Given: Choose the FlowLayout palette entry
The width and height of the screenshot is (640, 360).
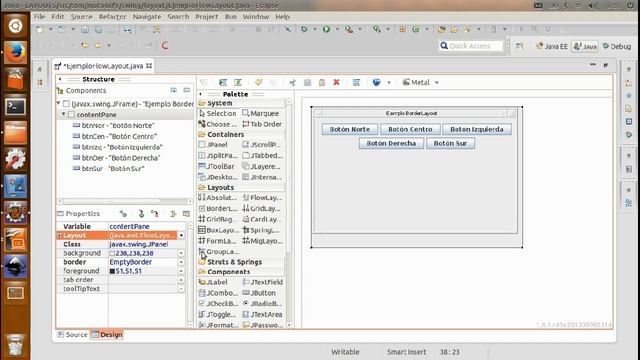Looking at the screenshot, I should tap(262, 198).
